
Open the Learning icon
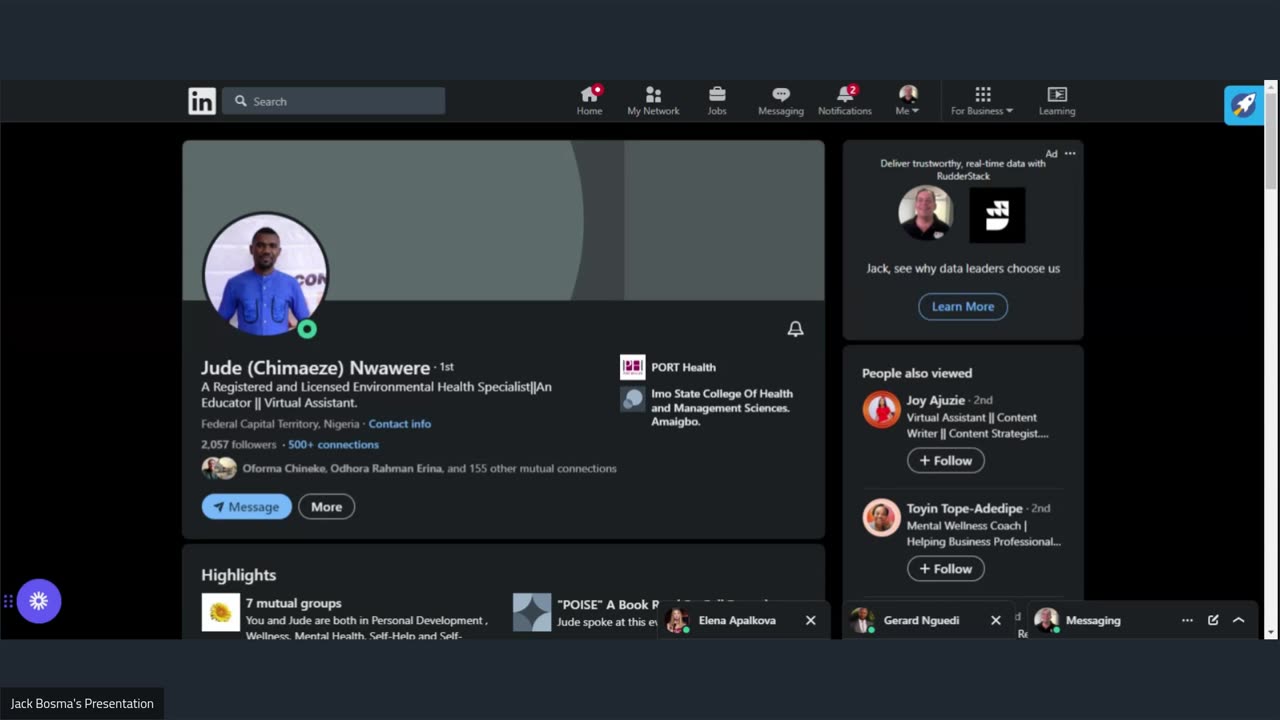click(1057, 101)
